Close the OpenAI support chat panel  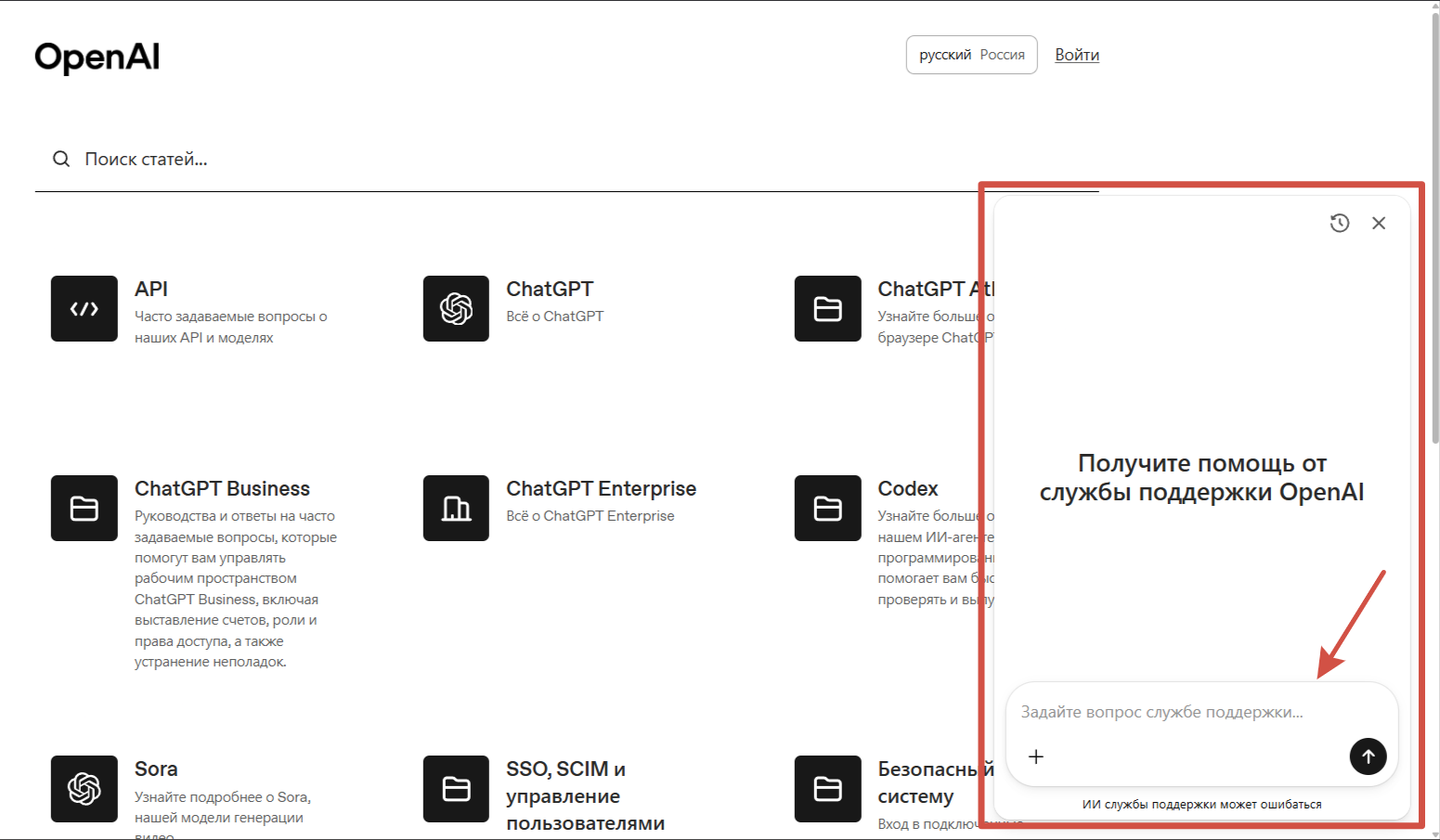(1379, 223)
